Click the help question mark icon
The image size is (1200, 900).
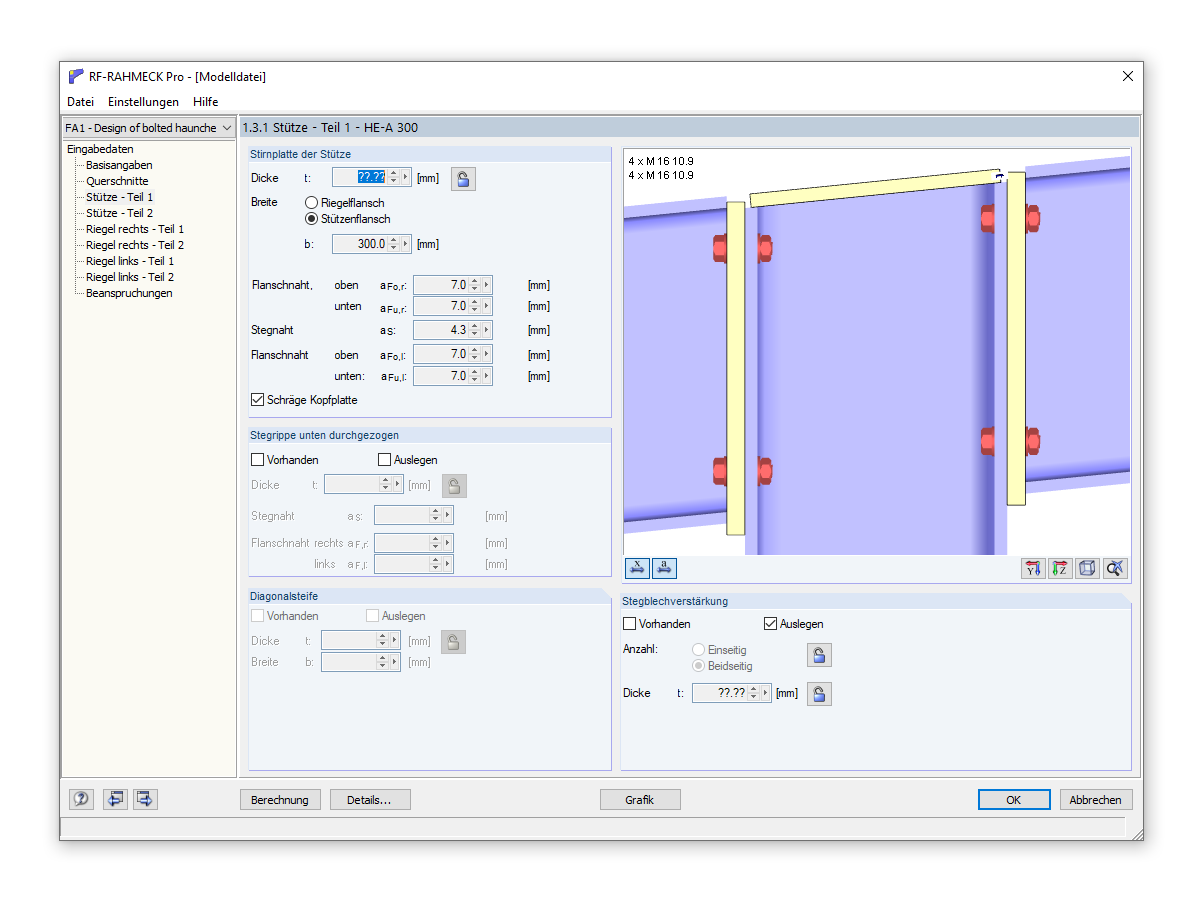(81, 799)
